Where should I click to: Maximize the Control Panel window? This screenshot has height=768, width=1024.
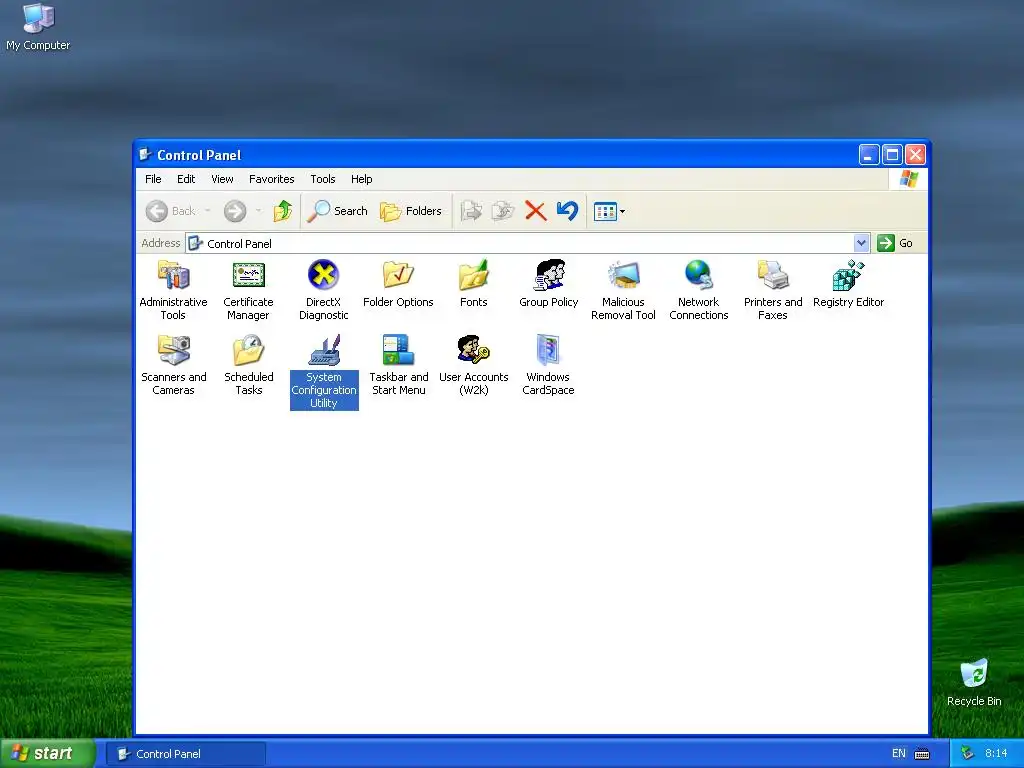892,155
